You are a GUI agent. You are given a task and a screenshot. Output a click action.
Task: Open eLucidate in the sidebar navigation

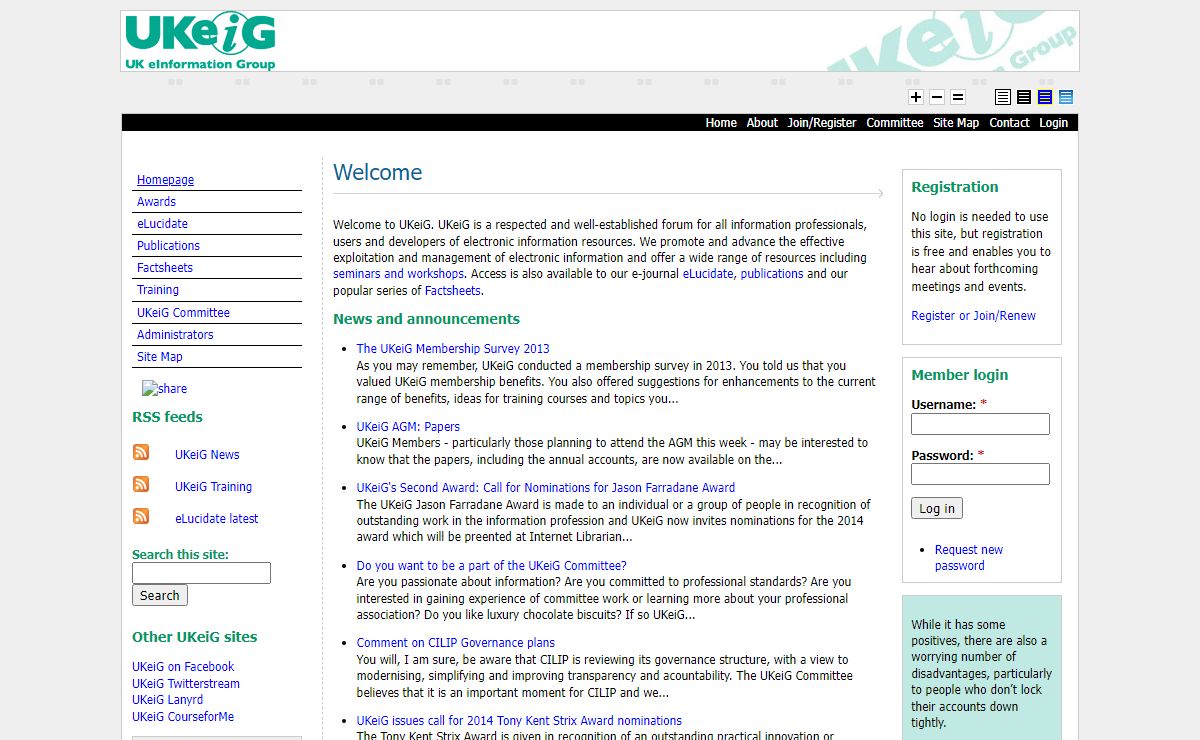[162, 224]
